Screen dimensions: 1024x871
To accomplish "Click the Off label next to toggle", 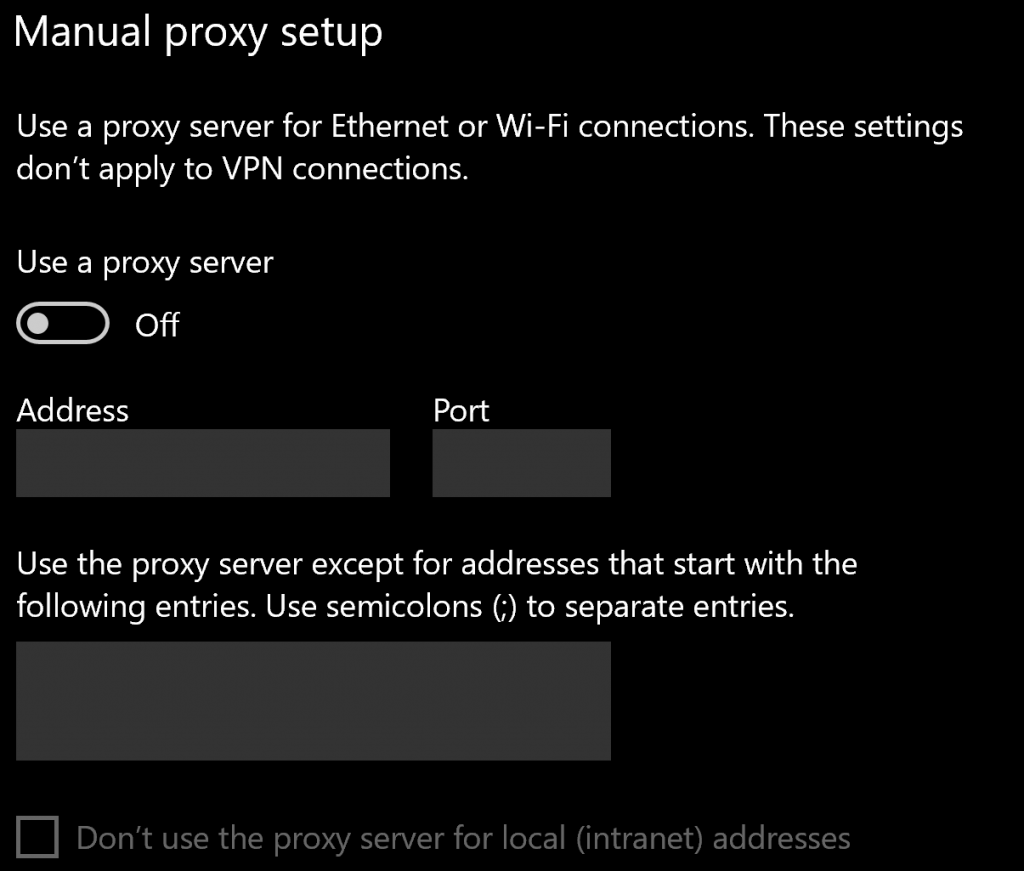I will click(156, 325).
